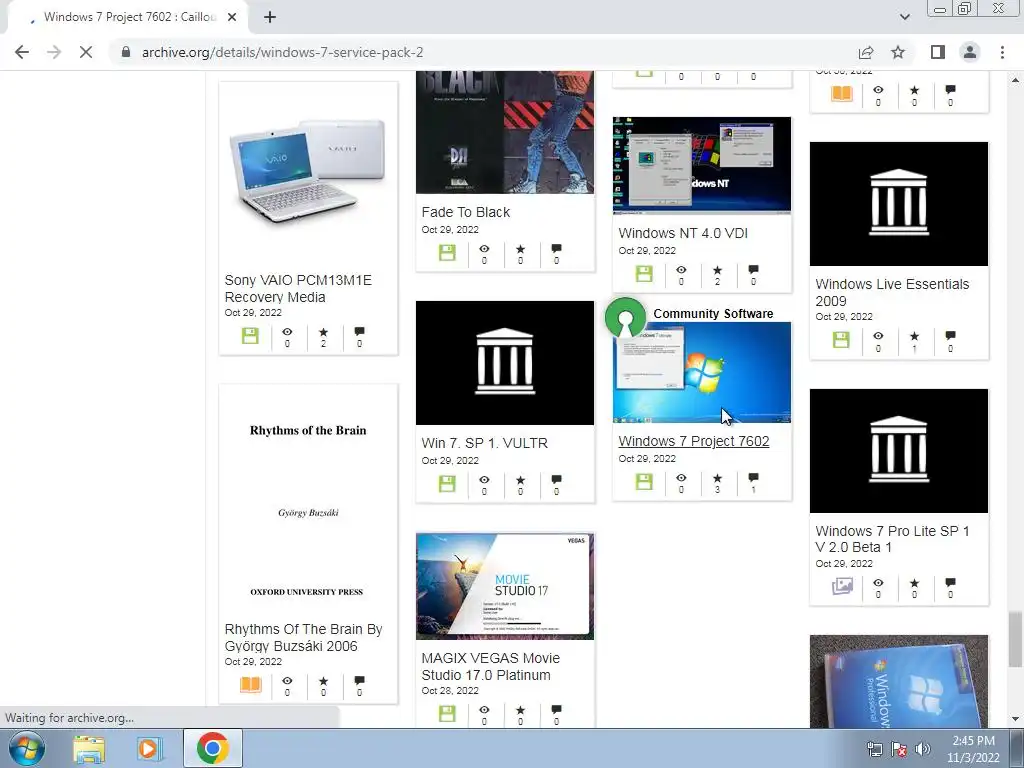Click the Windows Professional box thumbnail
This screenshot has width=1024, height=768.
pos(899,681)
